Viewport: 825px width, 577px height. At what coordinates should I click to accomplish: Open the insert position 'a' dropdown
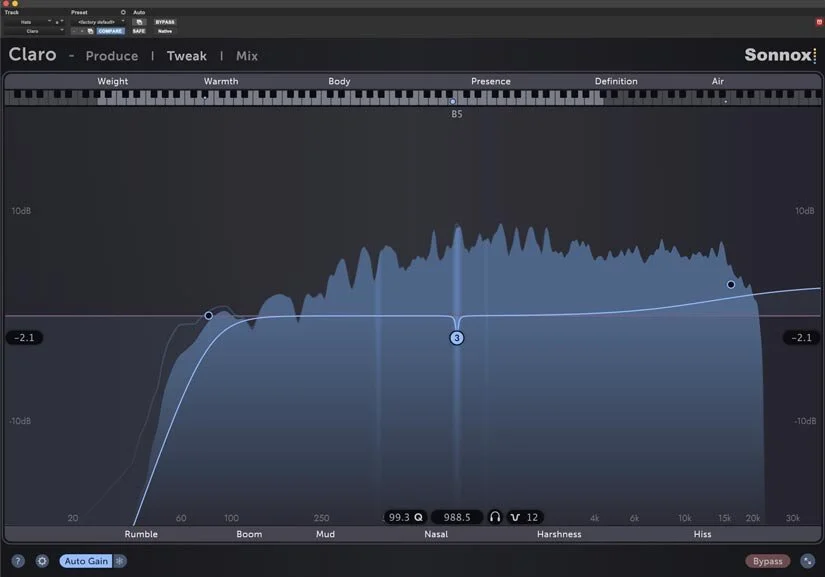pos(58,22)
